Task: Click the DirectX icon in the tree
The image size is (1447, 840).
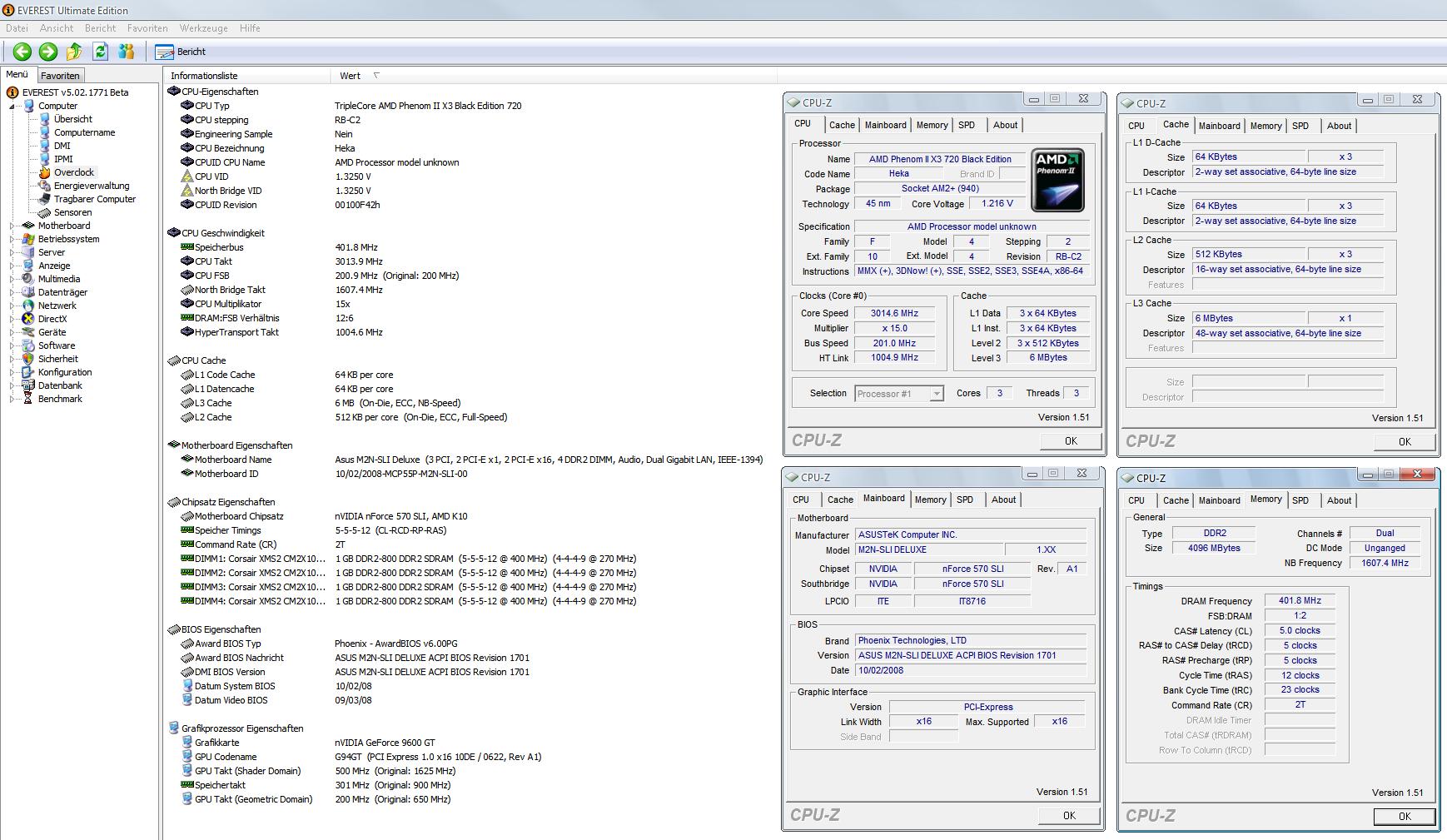Action: click(28, 319)
